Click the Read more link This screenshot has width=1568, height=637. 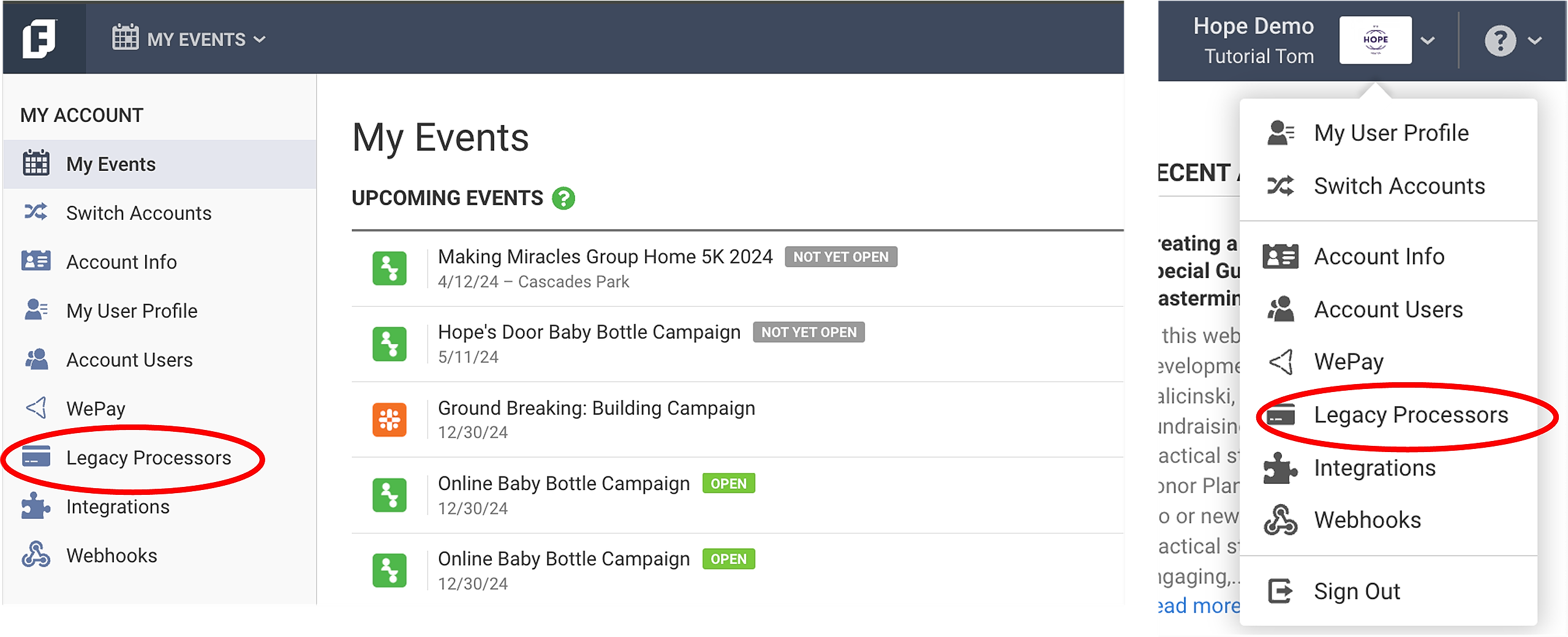(x=1199, y=606)
